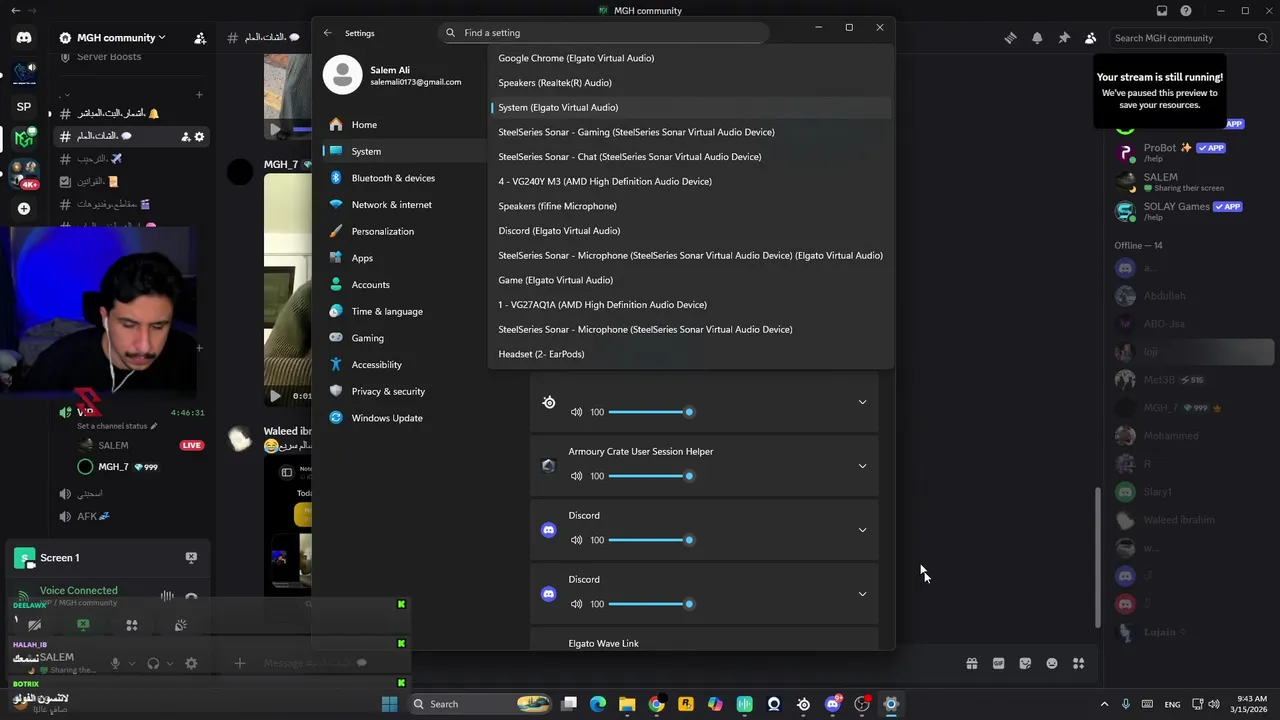The width and height of the screenshot is (1280, 720).
Task: Open Discord soundboard icon
Action: pos(180,625)
